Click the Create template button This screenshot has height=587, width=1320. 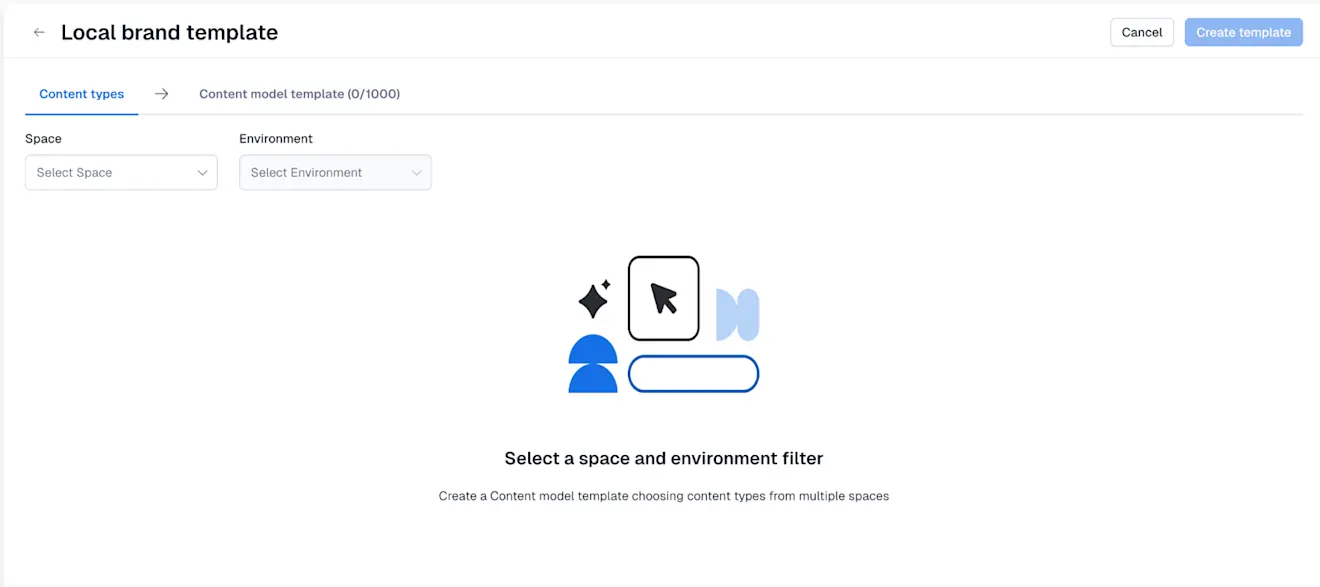click(1243, 32)
